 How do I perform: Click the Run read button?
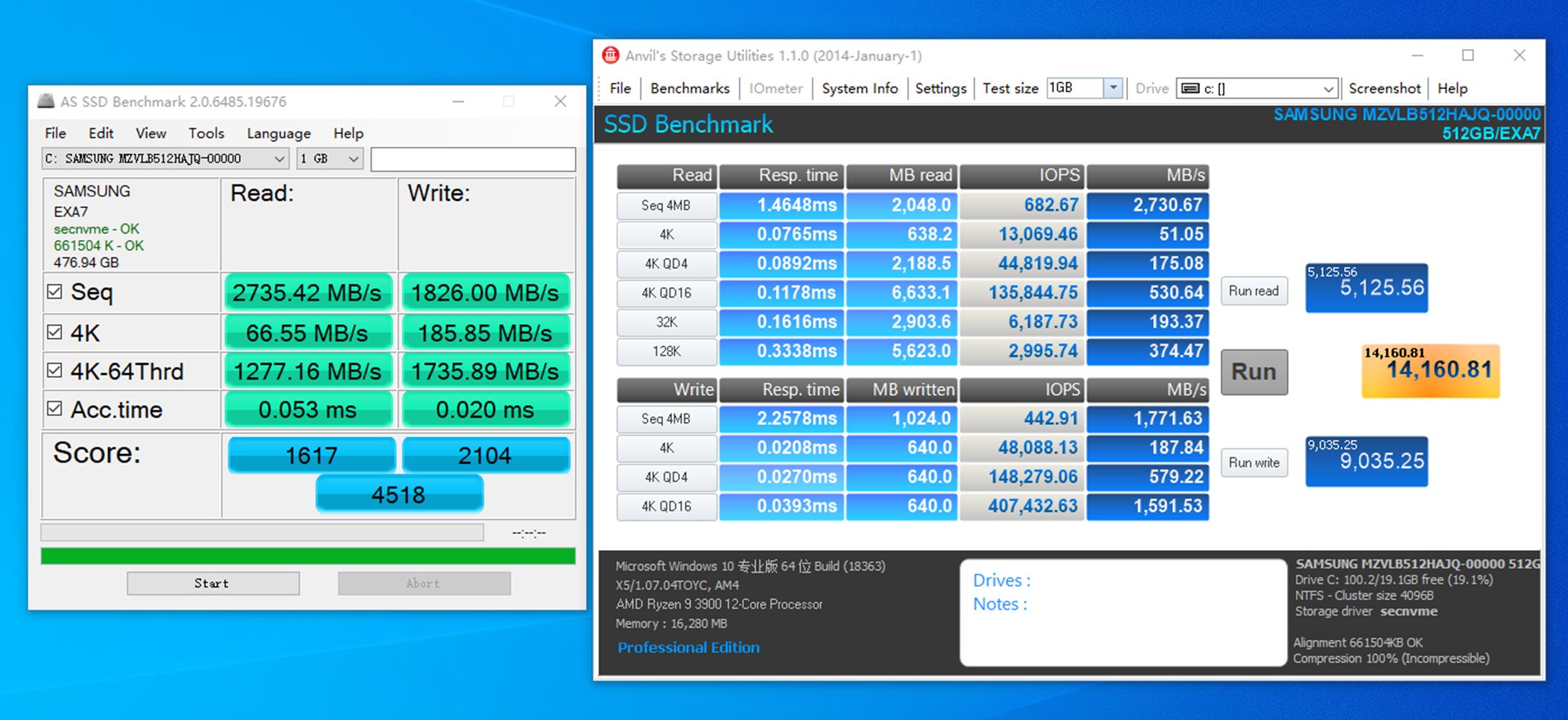pyautogui.click(x=1254, y=291)
